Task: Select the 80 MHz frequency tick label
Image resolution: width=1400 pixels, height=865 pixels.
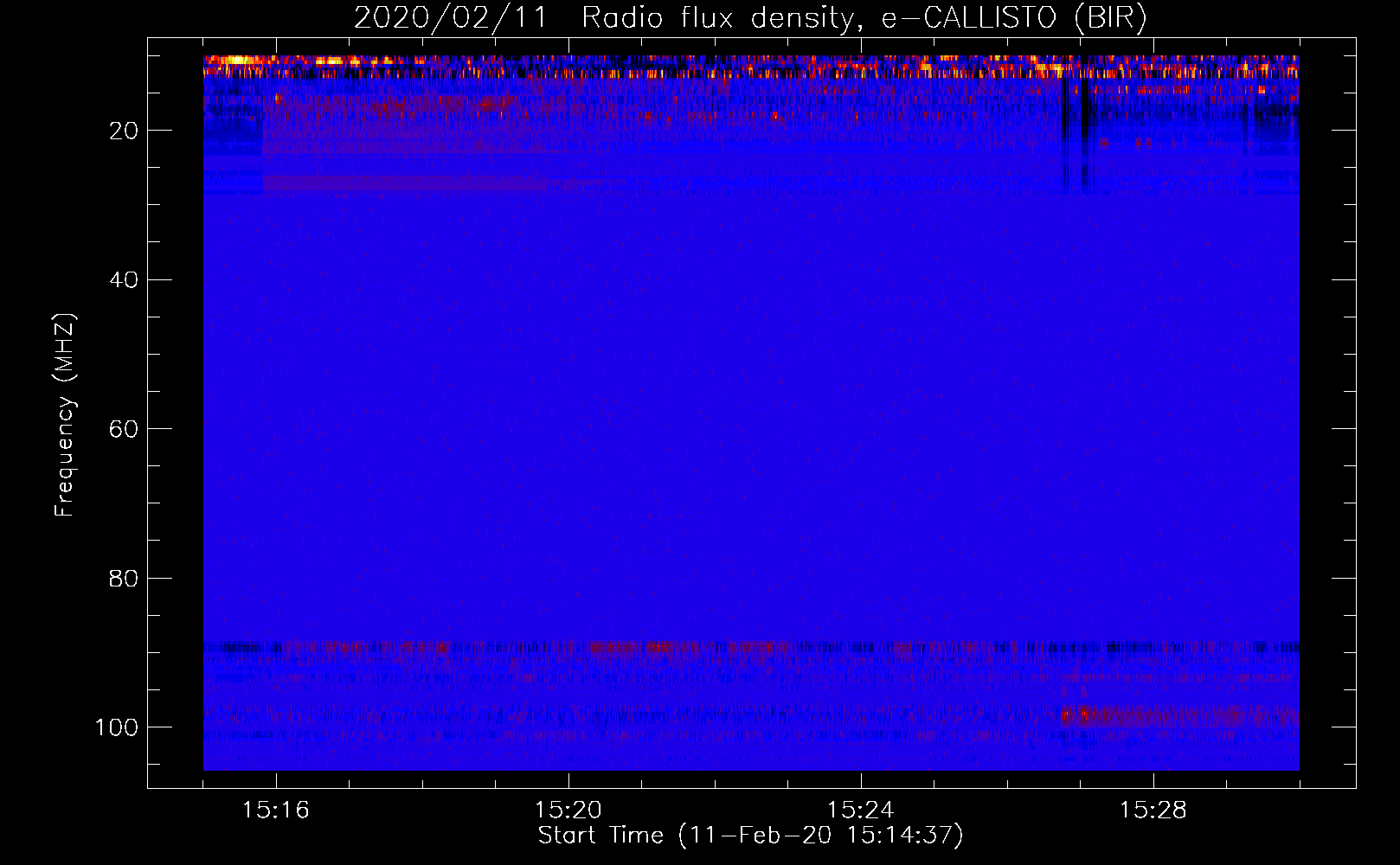Action: coord(125,578)
